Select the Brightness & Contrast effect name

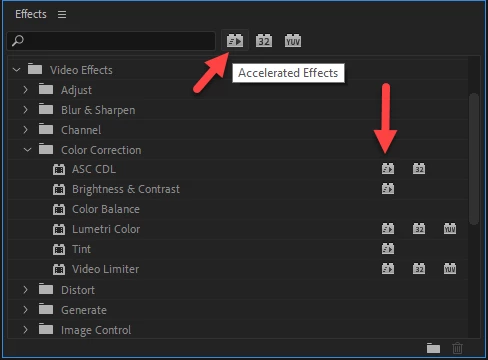[x=126, y=189]
